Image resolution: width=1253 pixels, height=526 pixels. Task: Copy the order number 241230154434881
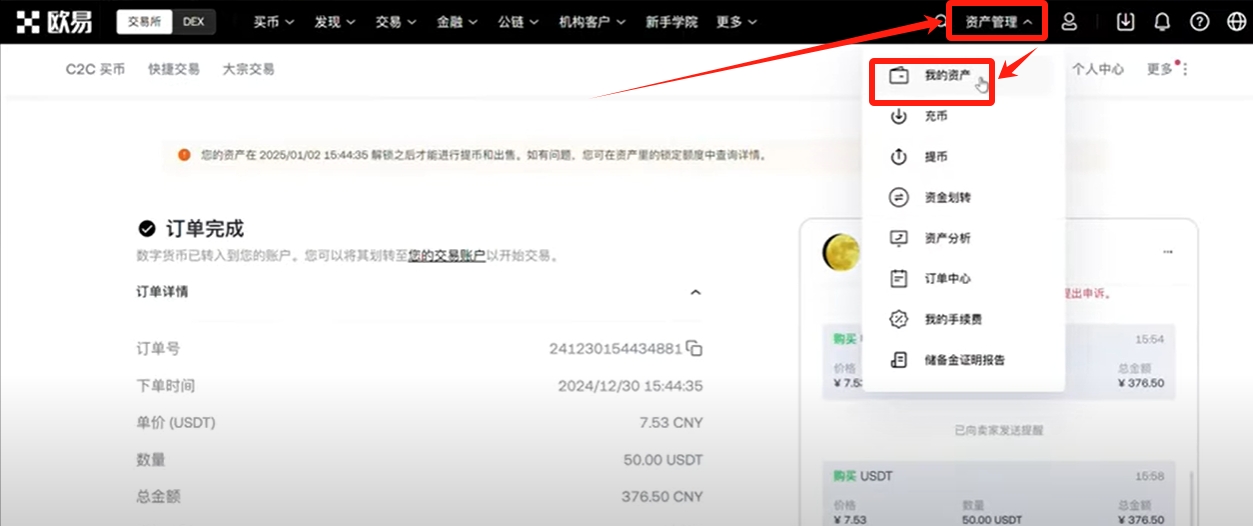tap(695, 349)
